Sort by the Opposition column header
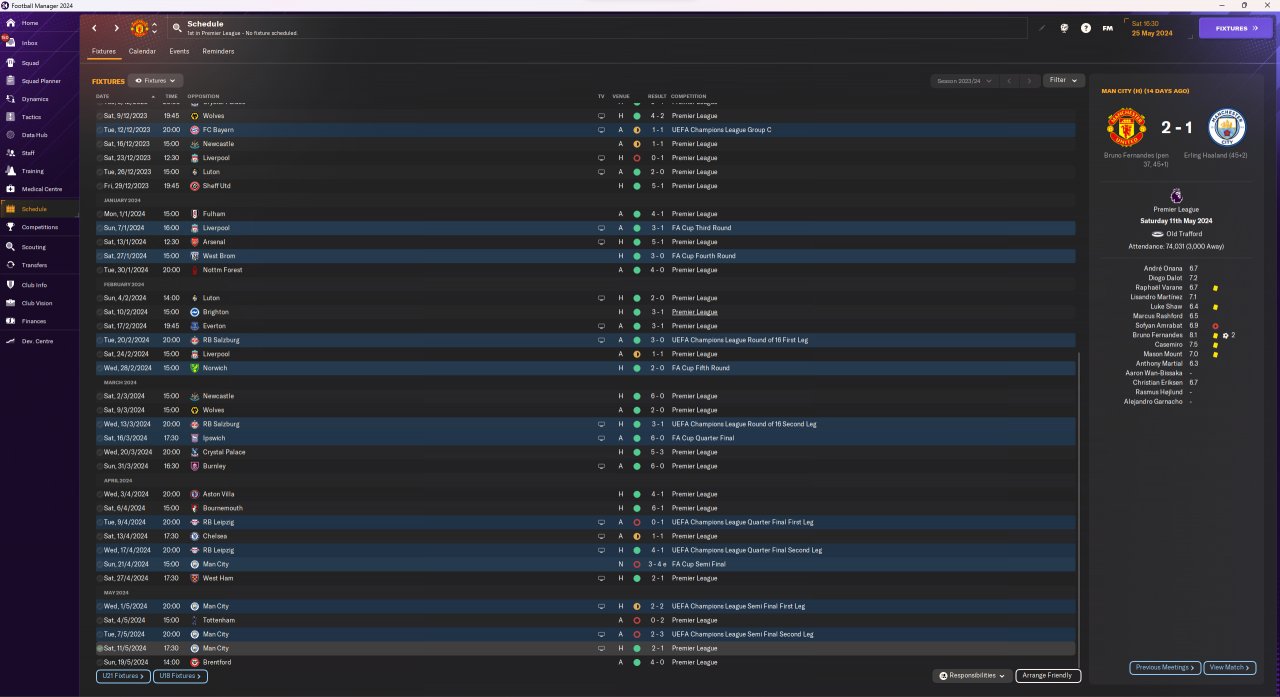The image size is (1280, 697). point(203,96)
